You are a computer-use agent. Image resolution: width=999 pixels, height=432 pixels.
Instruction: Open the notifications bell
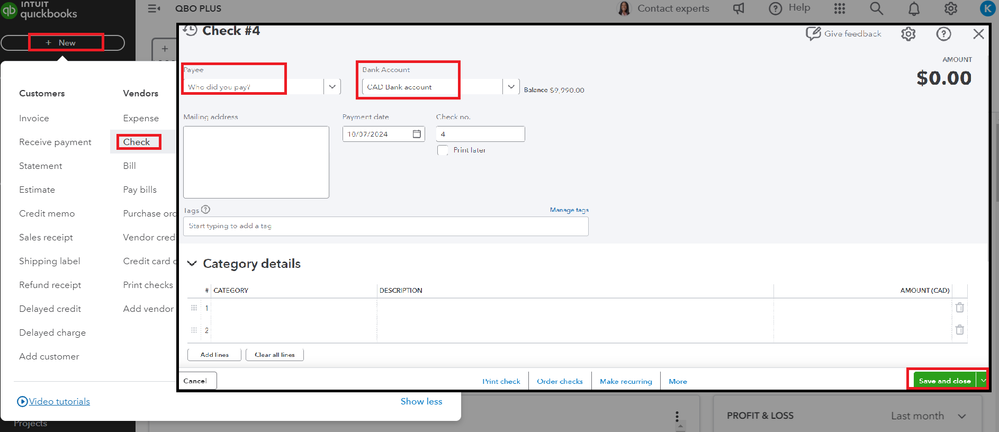point(914,8)
